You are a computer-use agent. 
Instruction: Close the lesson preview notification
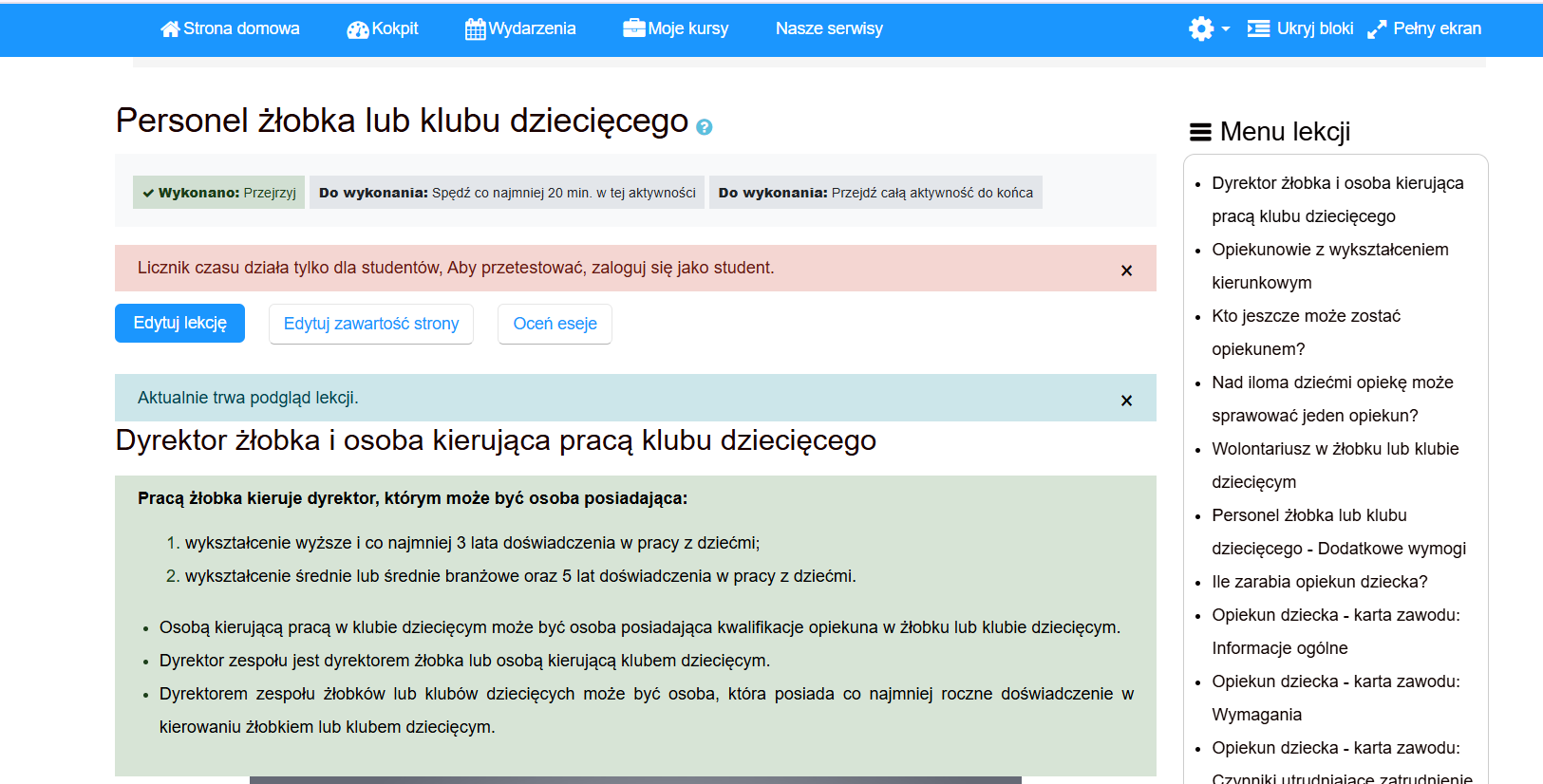point(1126,401)
